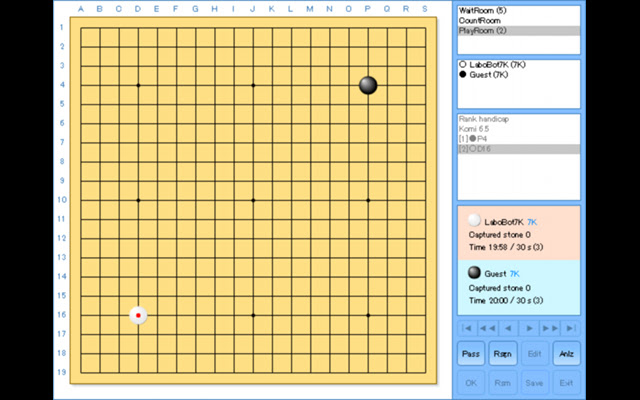Jump to the first move

pyautogui.click(x=466, y=328)
